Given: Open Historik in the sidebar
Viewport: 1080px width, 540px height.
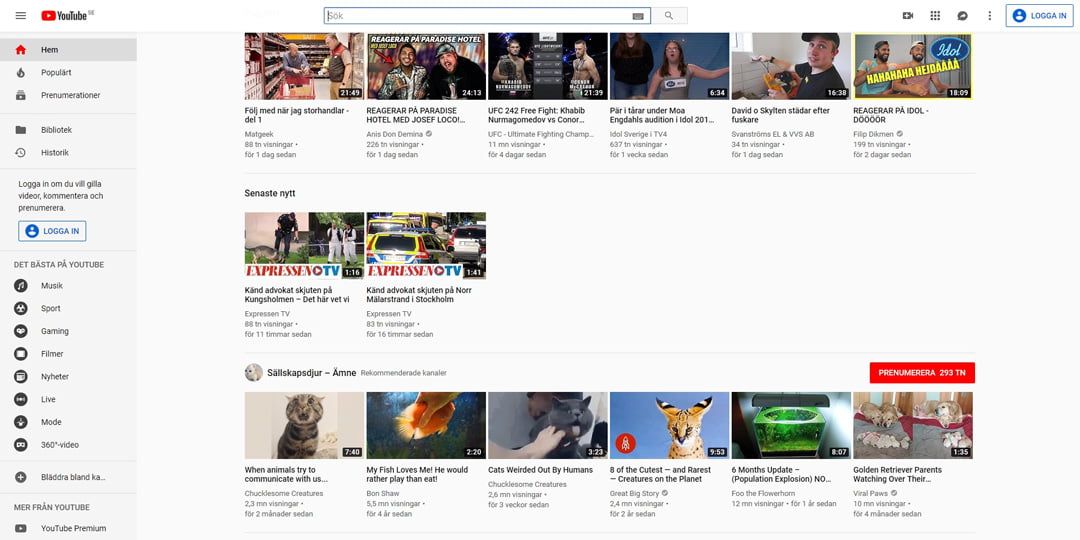Looking at the screenshot, I should (x=68, y=152).
